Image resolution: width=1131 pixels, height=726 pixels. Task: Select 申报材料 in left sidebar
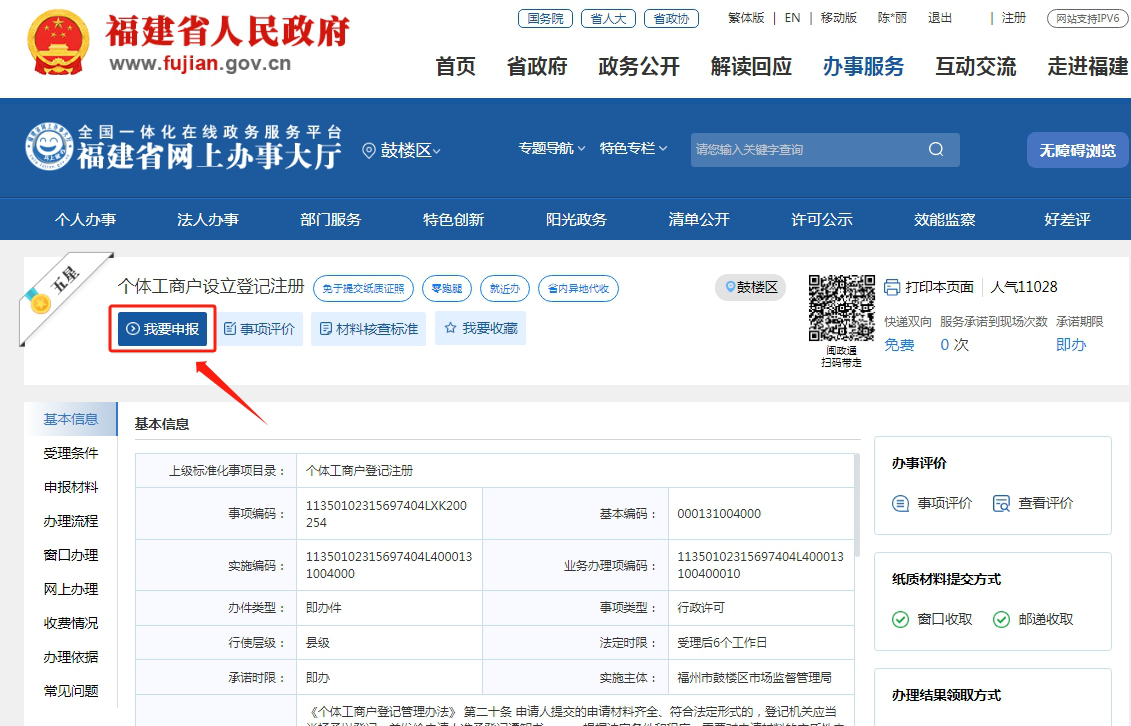[71, 487]
